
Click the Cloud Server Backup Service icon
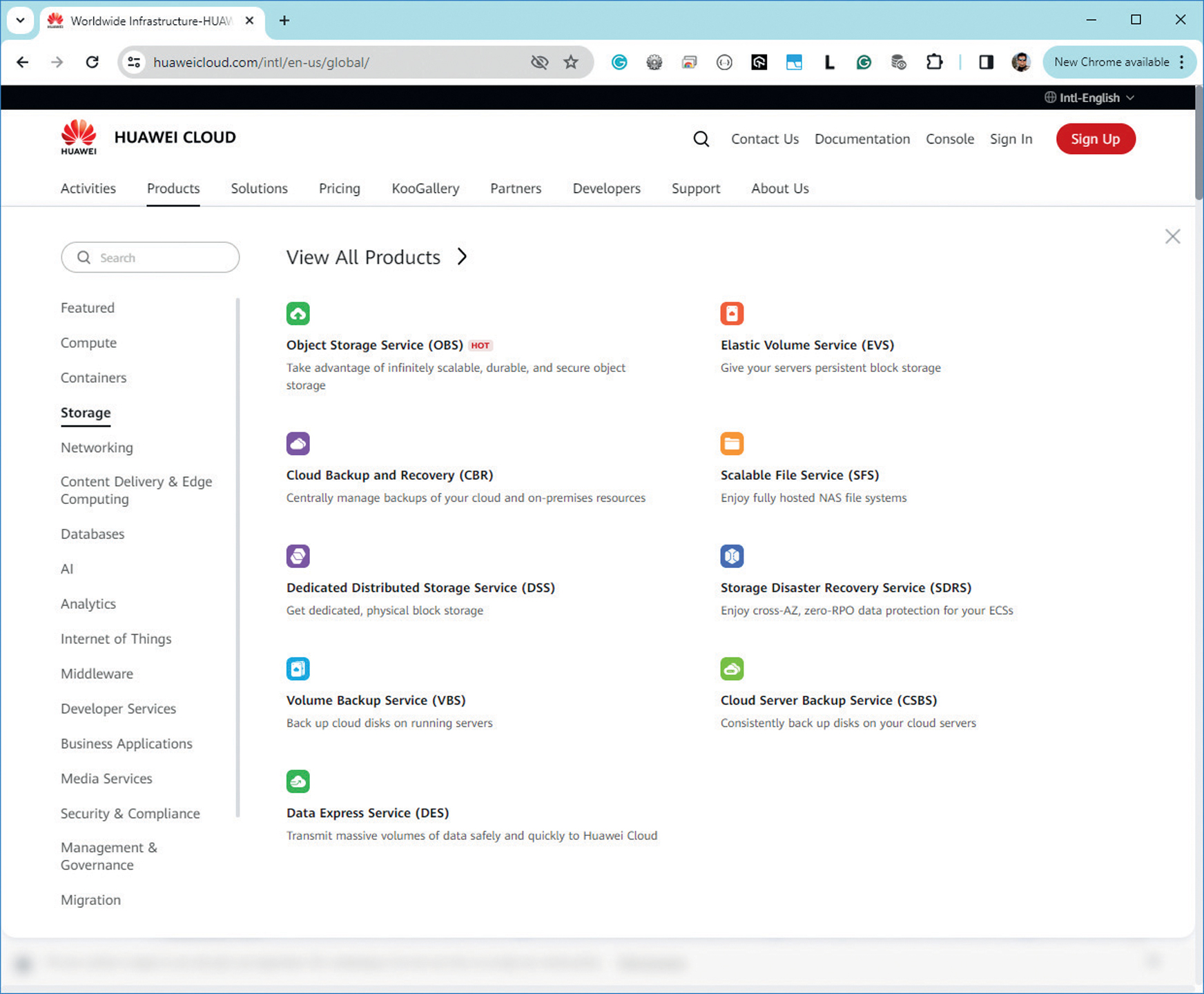(732, 668)
